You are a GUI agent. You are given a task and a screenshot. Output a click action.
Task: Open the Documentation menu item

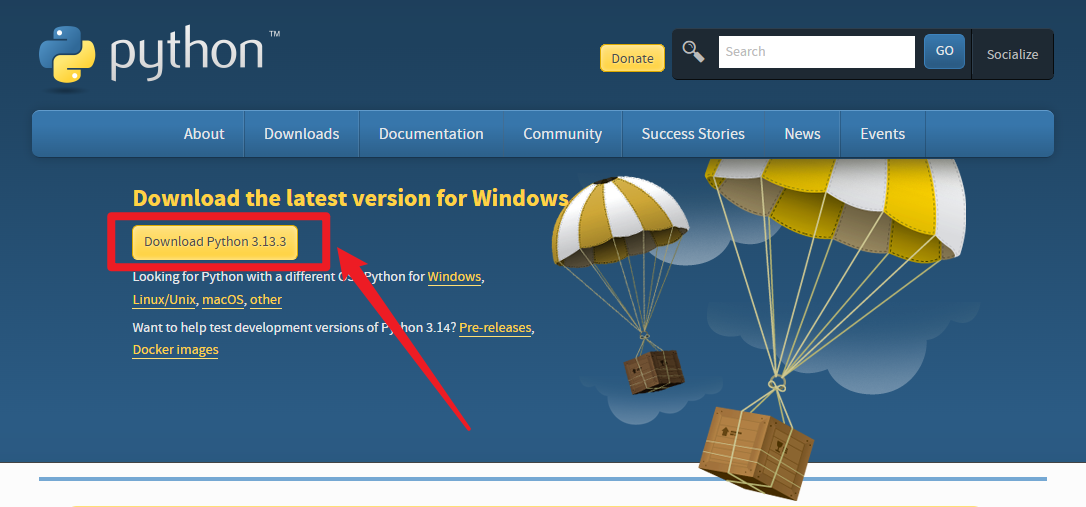pyautogui.click(x=431, y=134)
